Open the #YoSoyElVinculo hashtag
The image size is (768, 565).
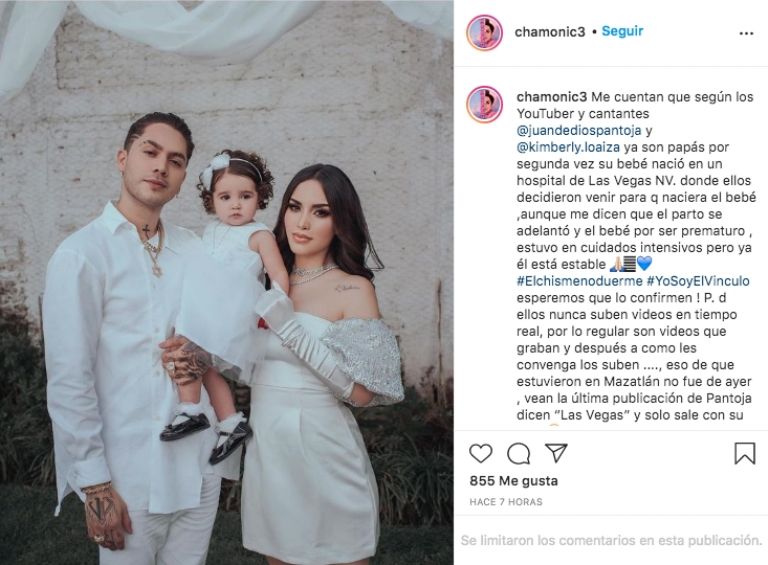698,281
